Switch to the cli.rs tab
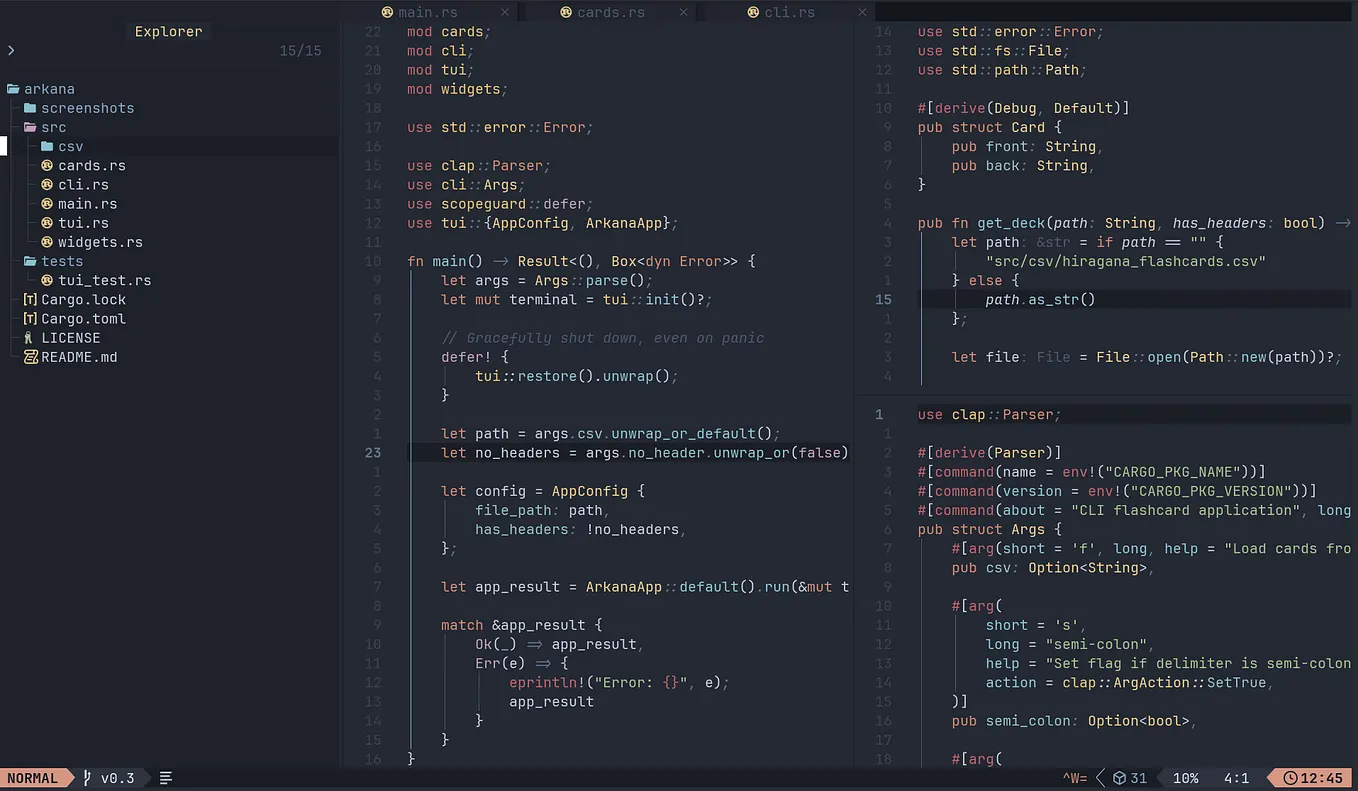Screen dimensions: 1358x791 tap(792, 12)
